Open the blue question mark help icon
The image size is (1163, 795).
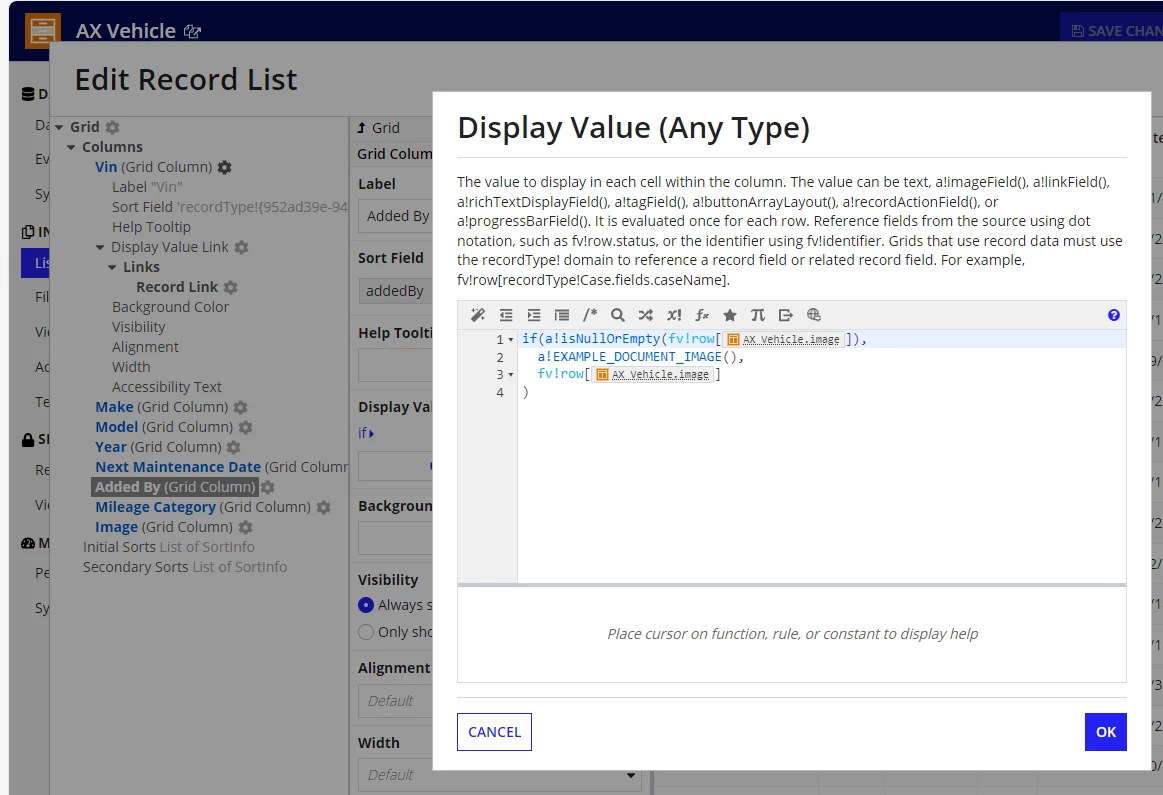pyautogui.click(x=1113, y=315)
